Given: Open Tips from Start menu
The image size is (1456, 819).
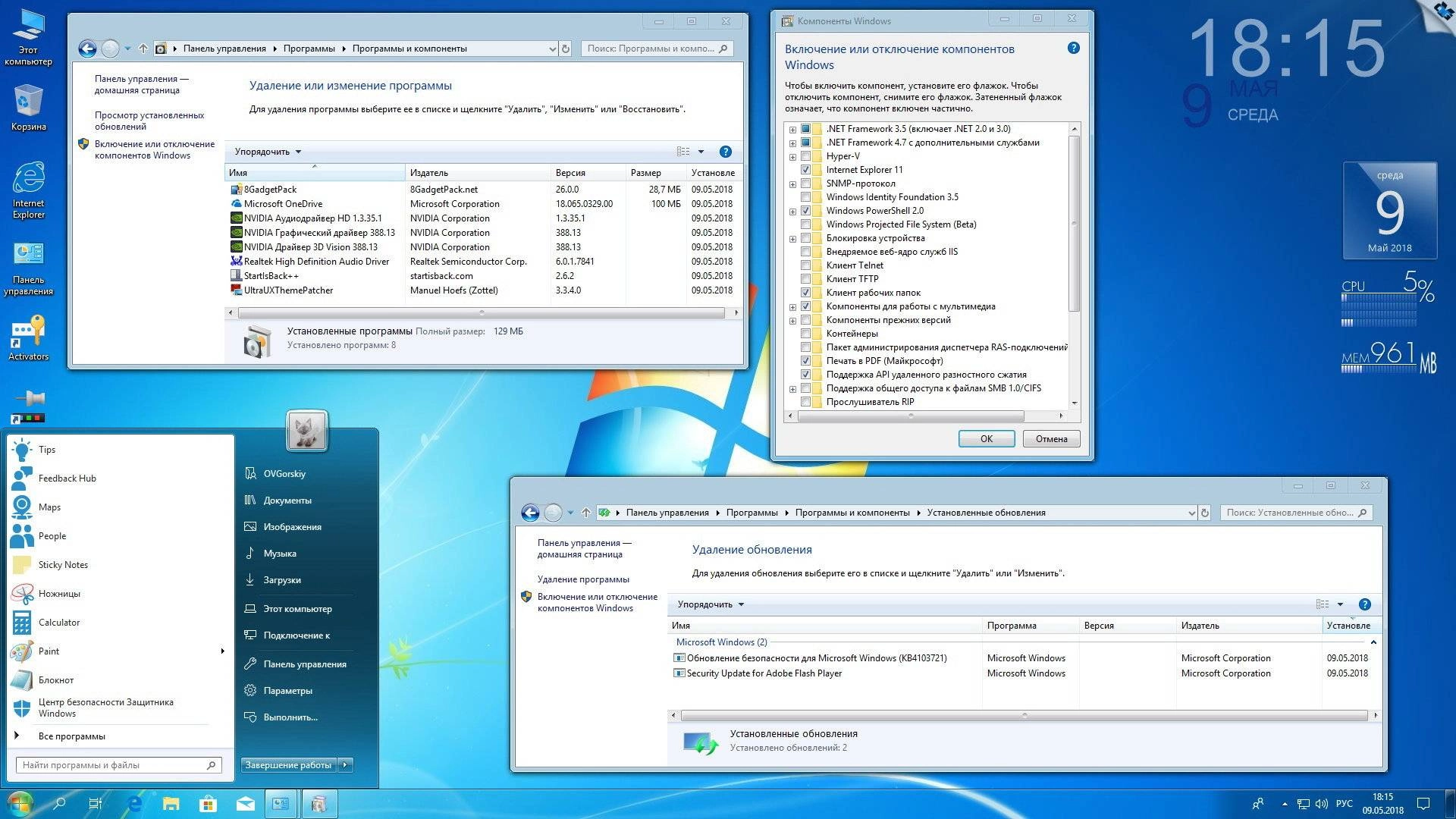Looking at the screenshot, I should pyautogui.click(x=121, y=450).
